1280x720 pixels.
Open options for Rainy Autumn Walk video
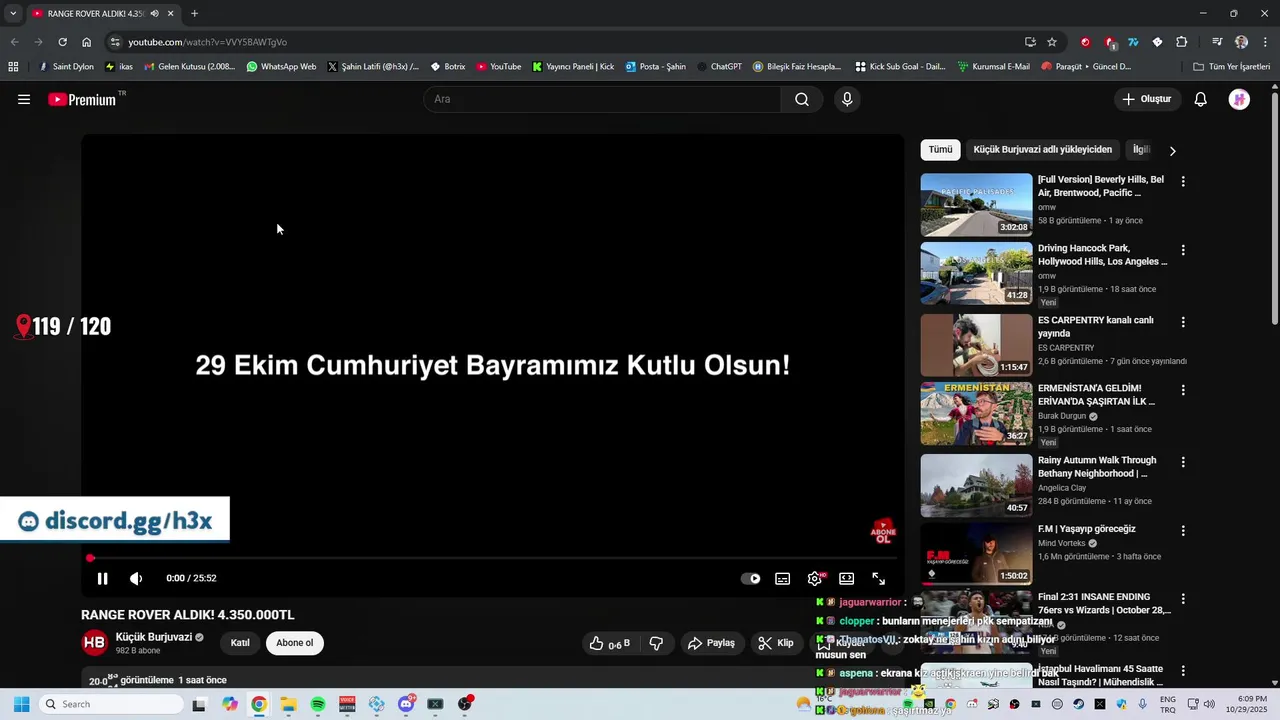pyautogui.click(x=1183, y=462)
